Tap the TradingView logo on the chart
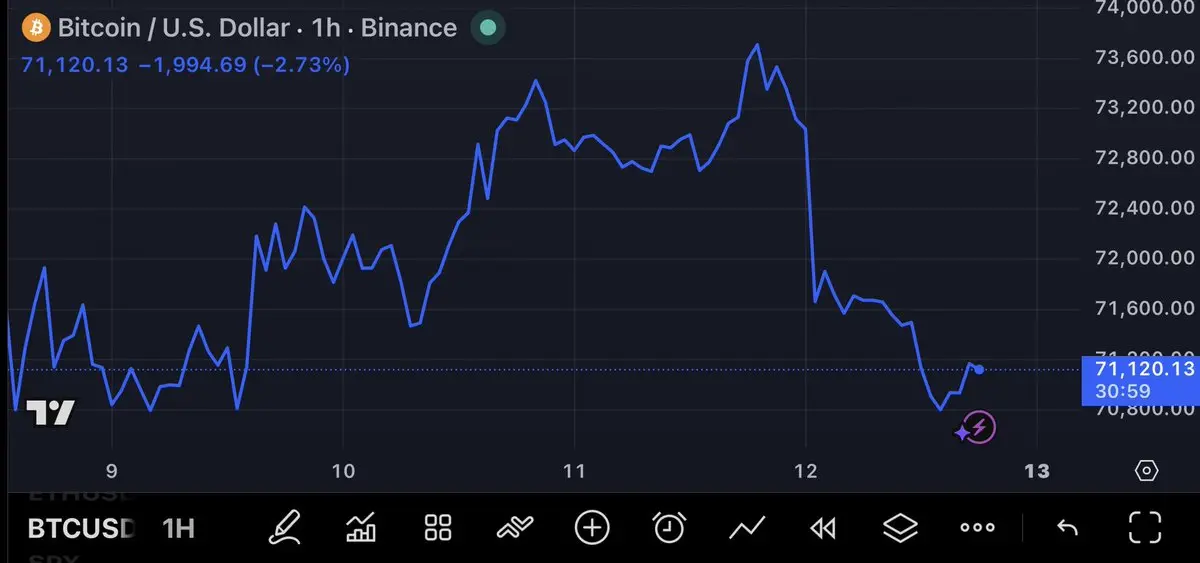 (x=50, y=413)
